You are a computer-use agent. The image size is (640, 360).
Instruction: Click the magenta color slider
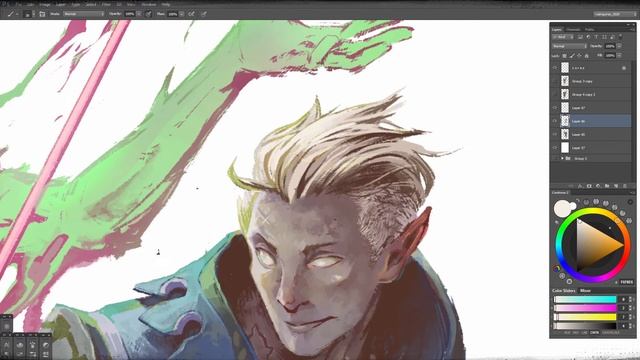[585, 308]
